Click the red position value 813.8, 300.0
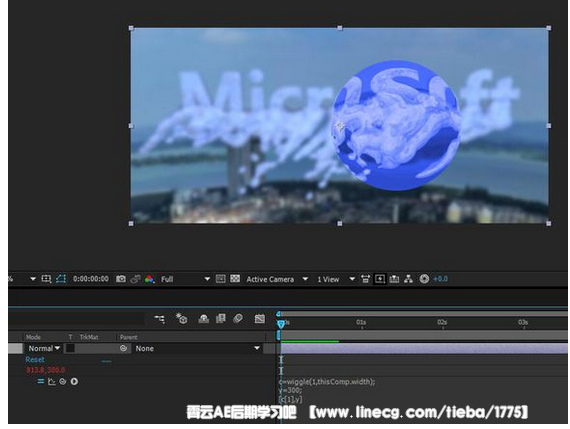Viewport: 570px width, 429px height. 45,370
